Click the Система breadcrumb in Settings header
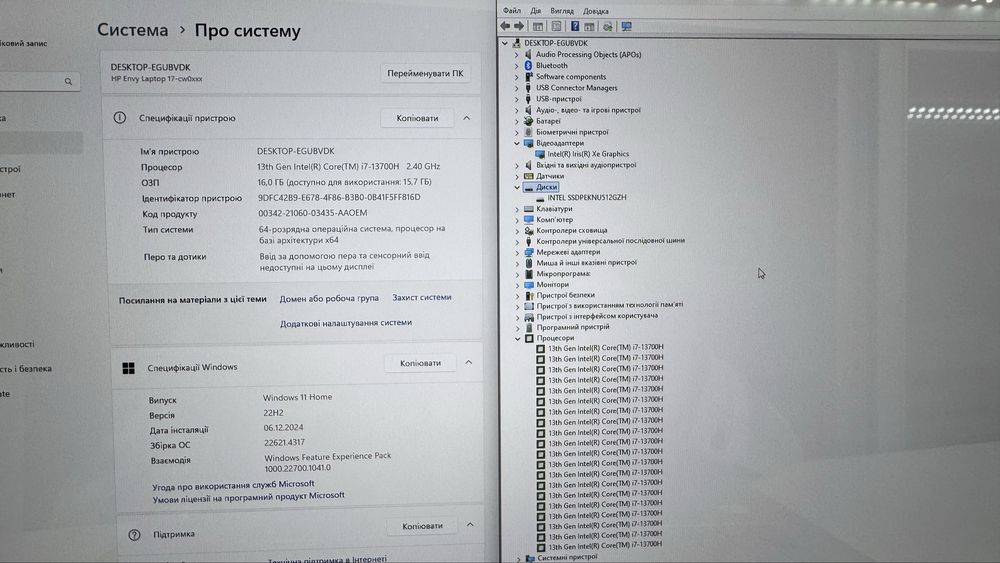This screenshot has height=563, width=1000. coord(133,30)
